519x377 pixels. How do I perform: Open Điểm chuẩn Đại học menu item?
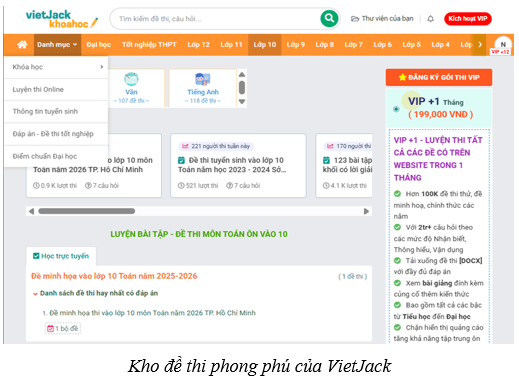(56, 156)
